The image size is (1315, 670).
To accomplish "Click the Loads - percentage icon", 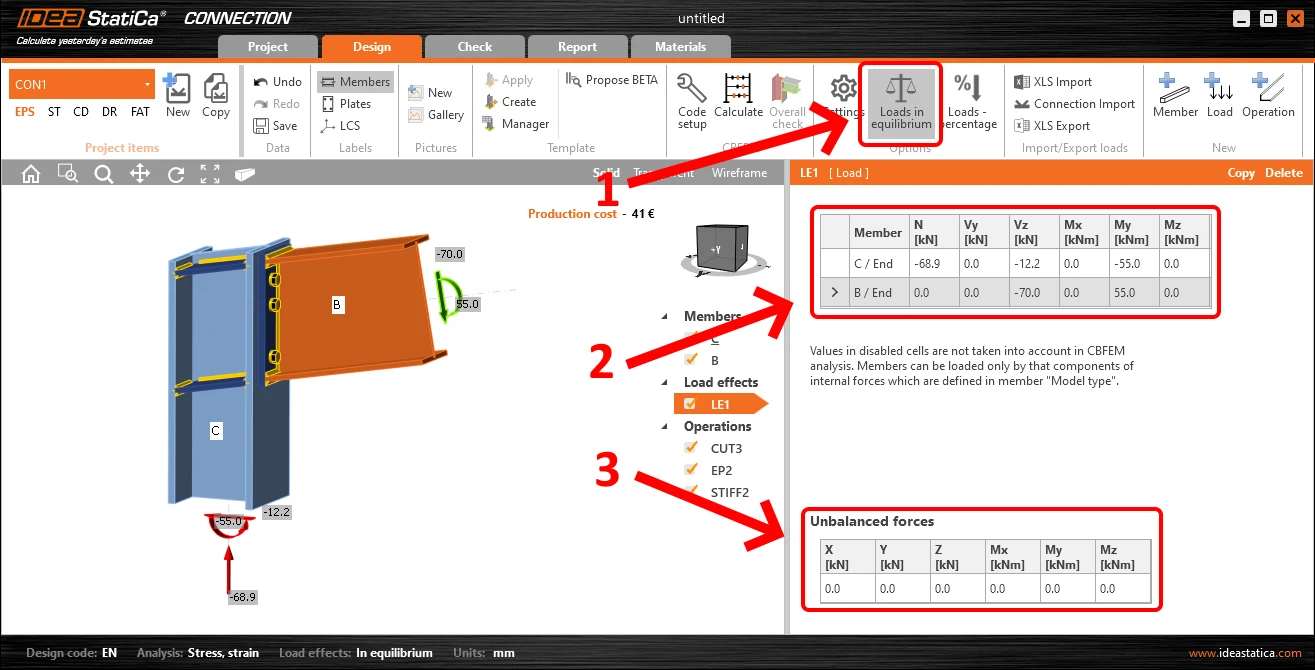I will pyautogui.click(x=968, y=88).
